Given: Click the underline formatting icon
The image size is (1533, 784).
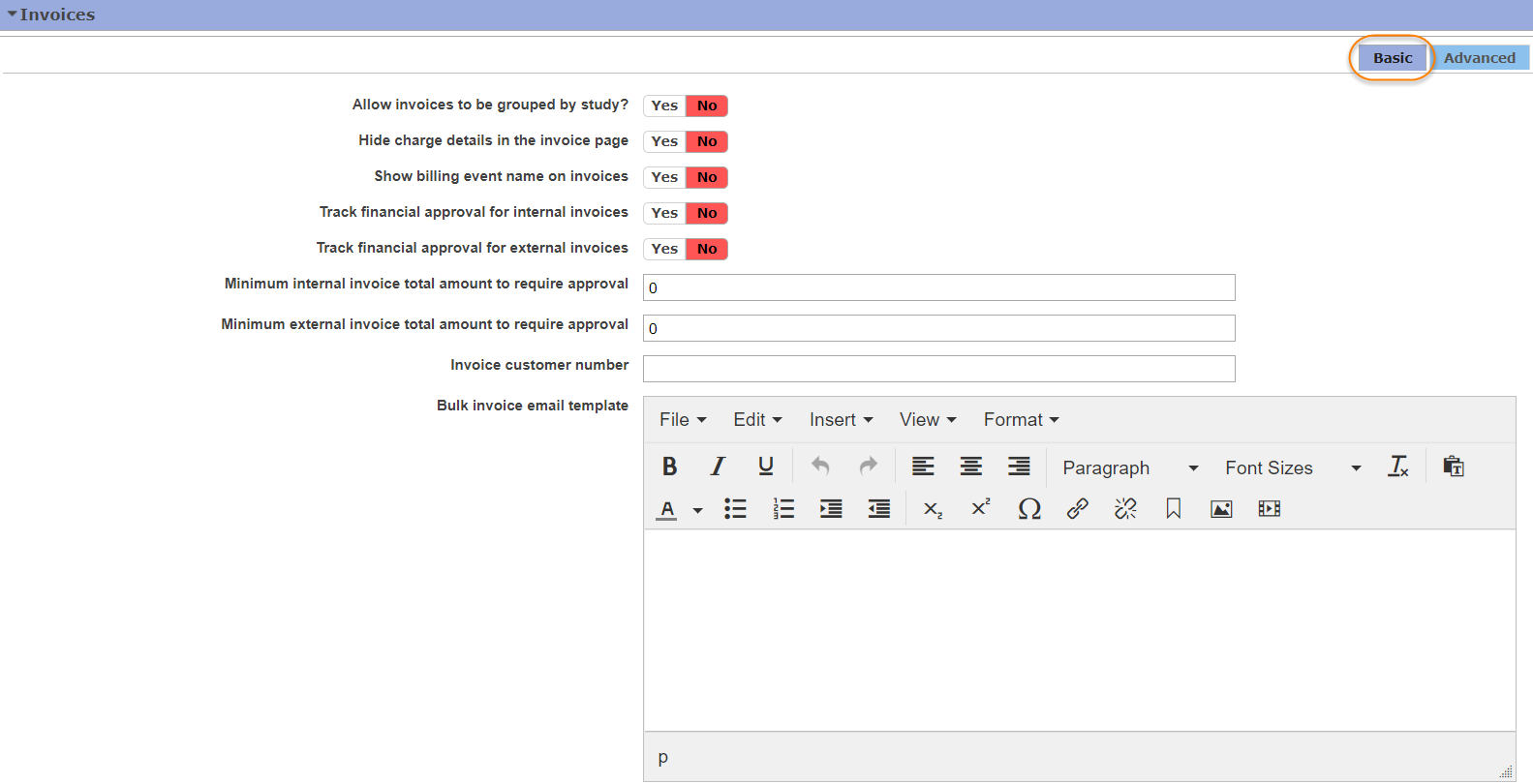Looking at the screenshot, I should pyautogui.click(x=766, y=467).
